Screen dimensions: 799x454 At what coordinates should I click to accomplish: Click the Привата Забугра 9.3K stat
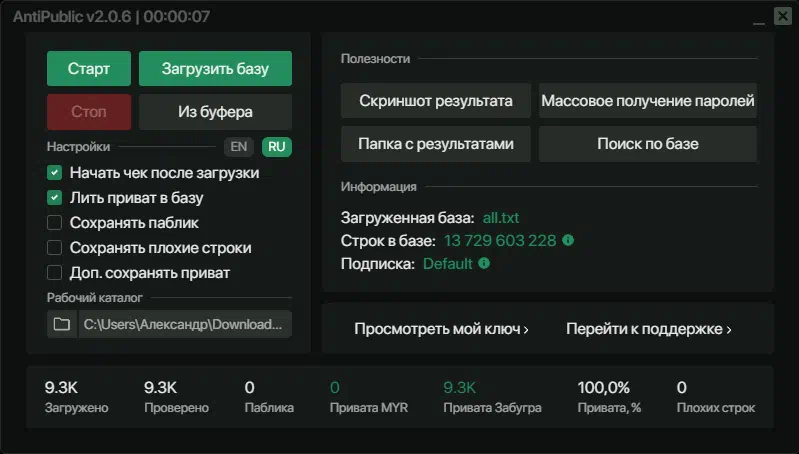coord(492,397)
